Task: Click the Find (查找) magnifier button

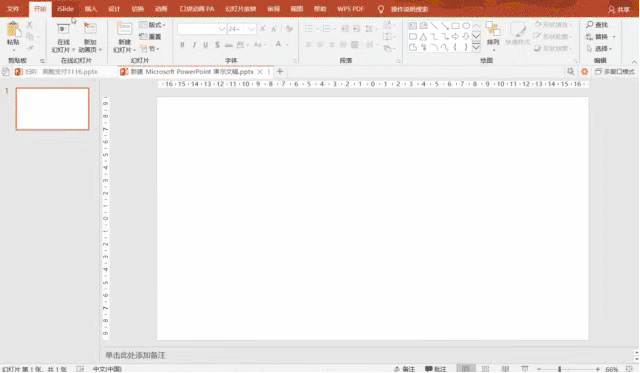Action: [597, 25]
